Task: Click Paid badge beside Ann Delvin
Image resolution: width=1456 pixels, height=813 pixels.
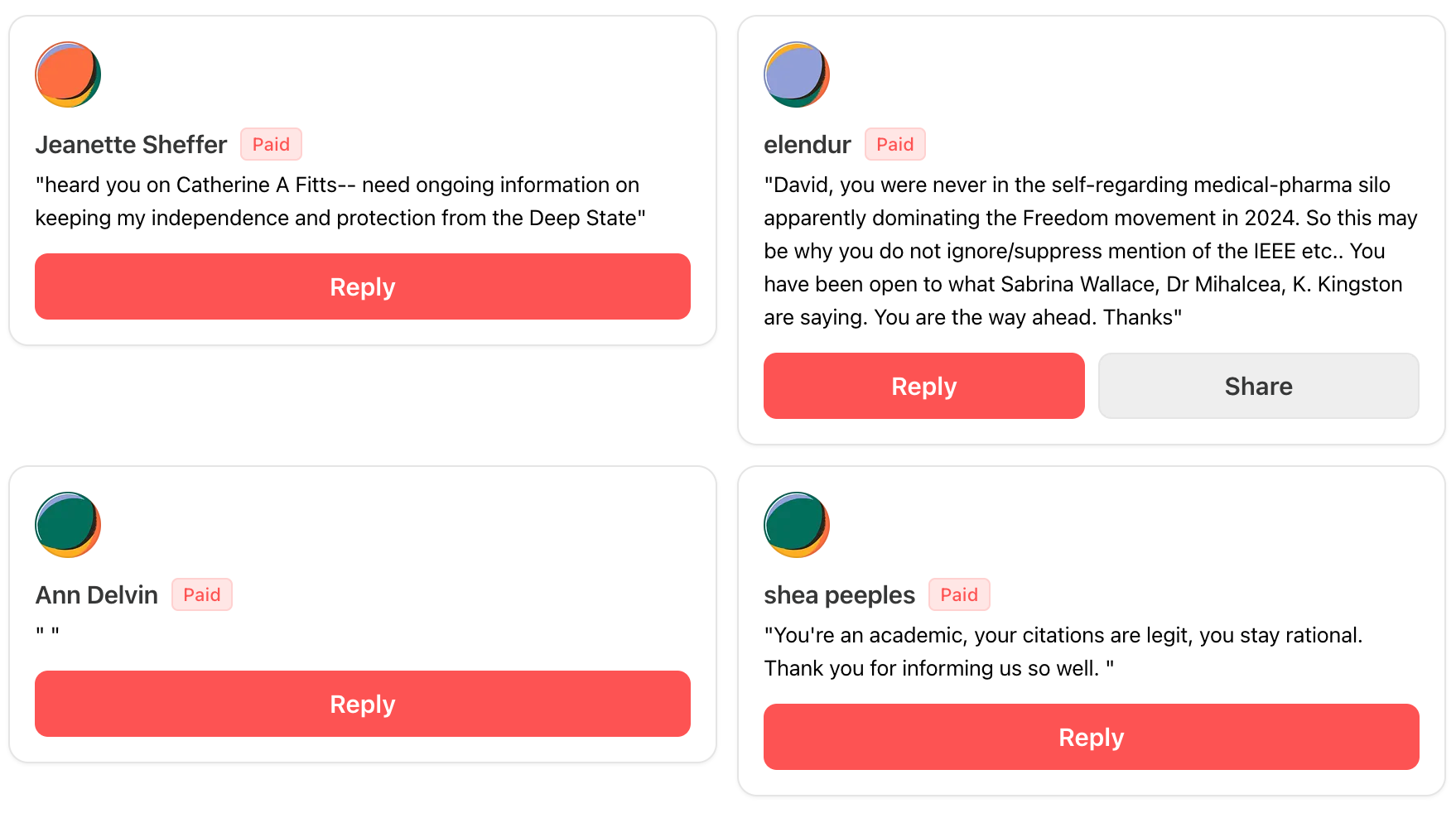Action: 201,595
